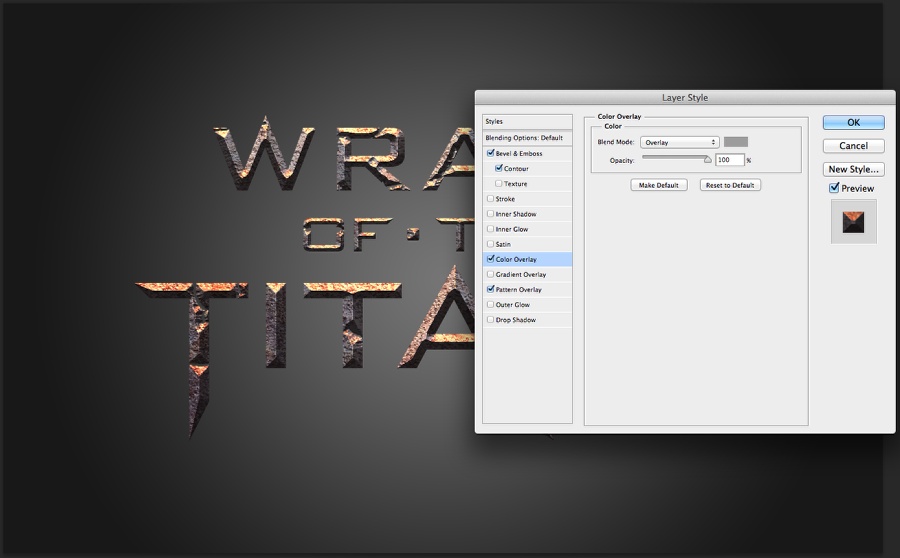Confirm with the OK button
Viewport: 900px width, 558px height.
pyautogui.click(x=854, y=122)
